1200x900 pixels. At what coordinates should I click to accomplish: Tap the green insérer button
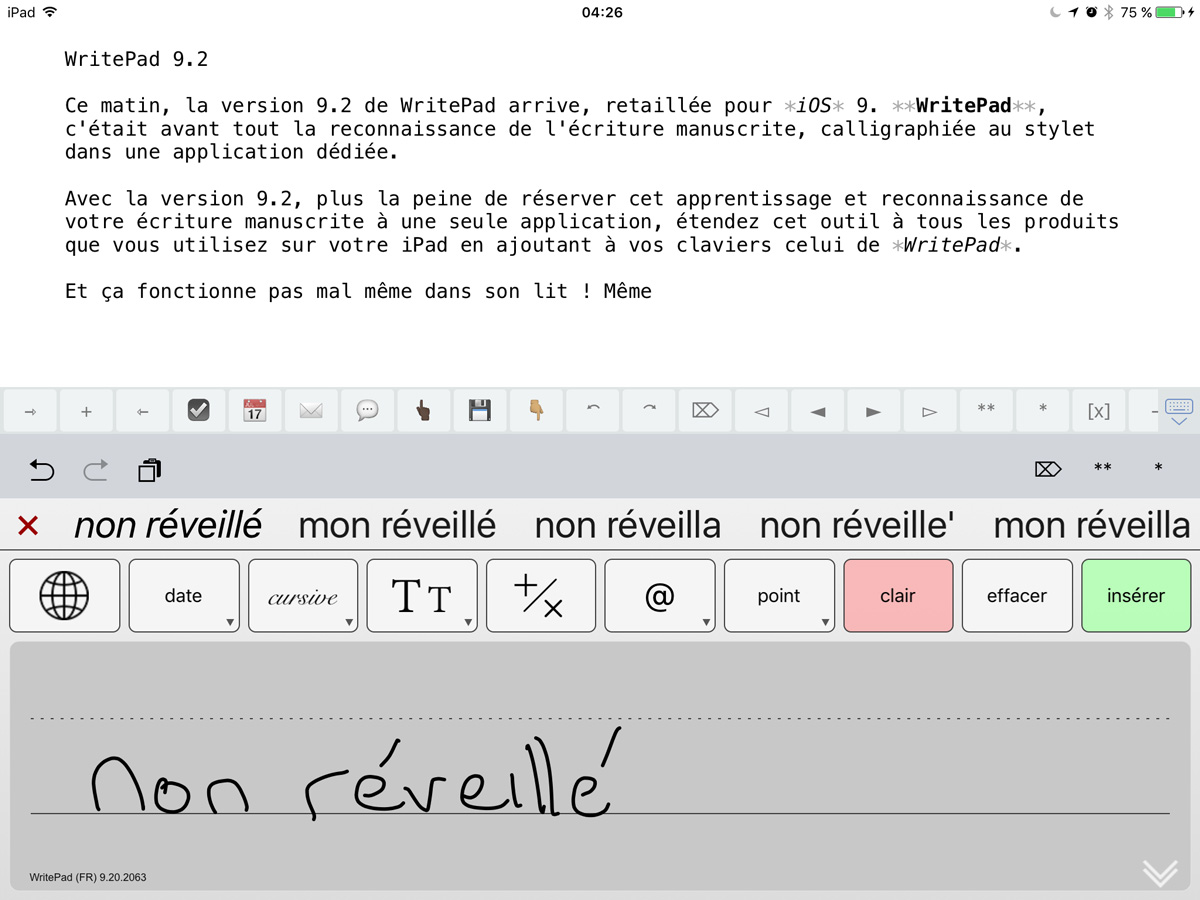click(1136, 596)
